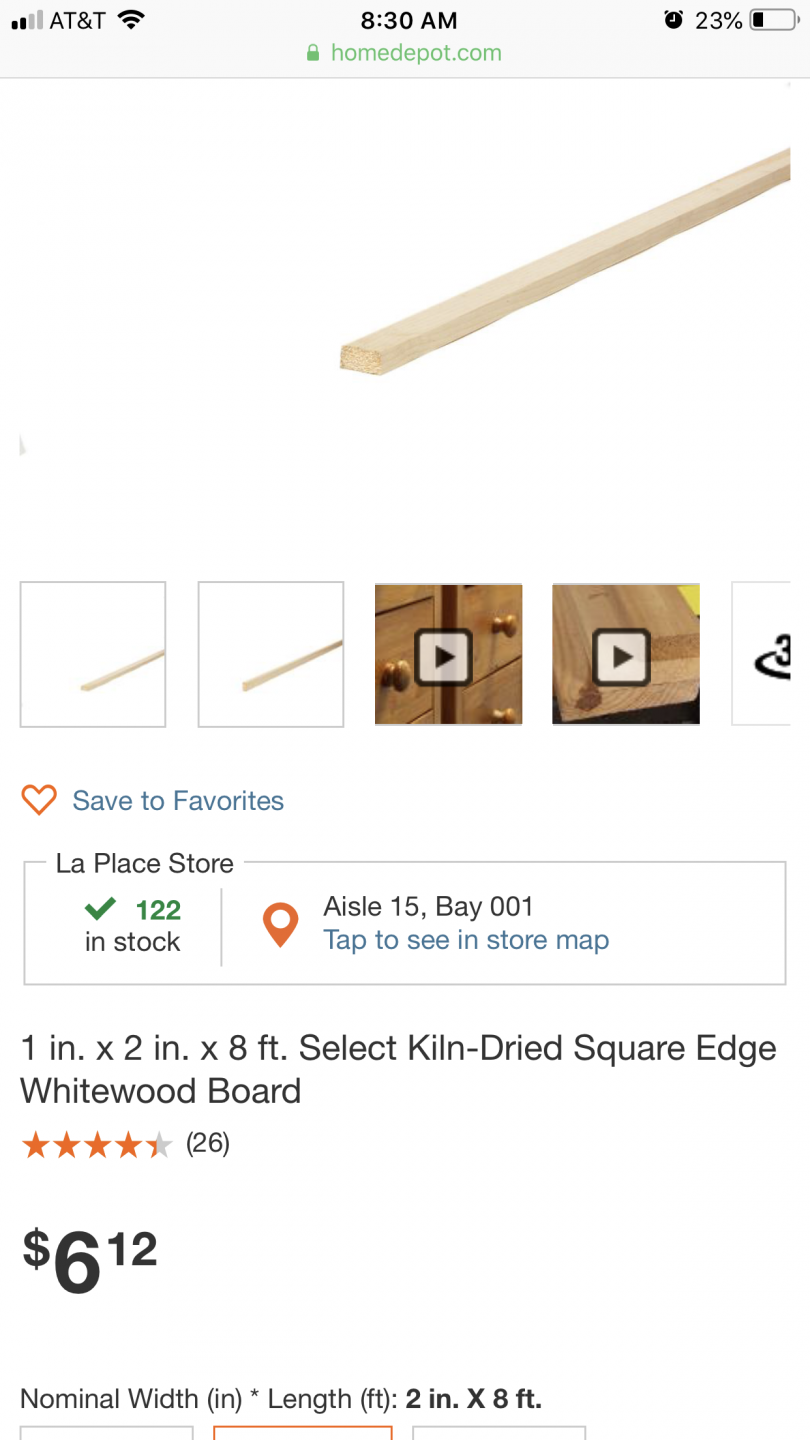The image size is (810, 1440).
Task: Tap the battery icon in the status bar
Action: [773, 20]
